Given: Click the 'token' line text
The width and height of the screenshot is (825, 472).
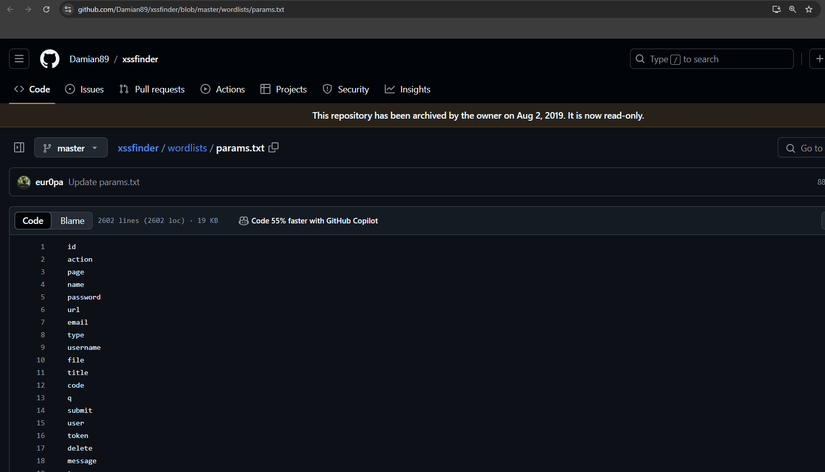Looking at the screenshot, I should (x=78, y=436).
